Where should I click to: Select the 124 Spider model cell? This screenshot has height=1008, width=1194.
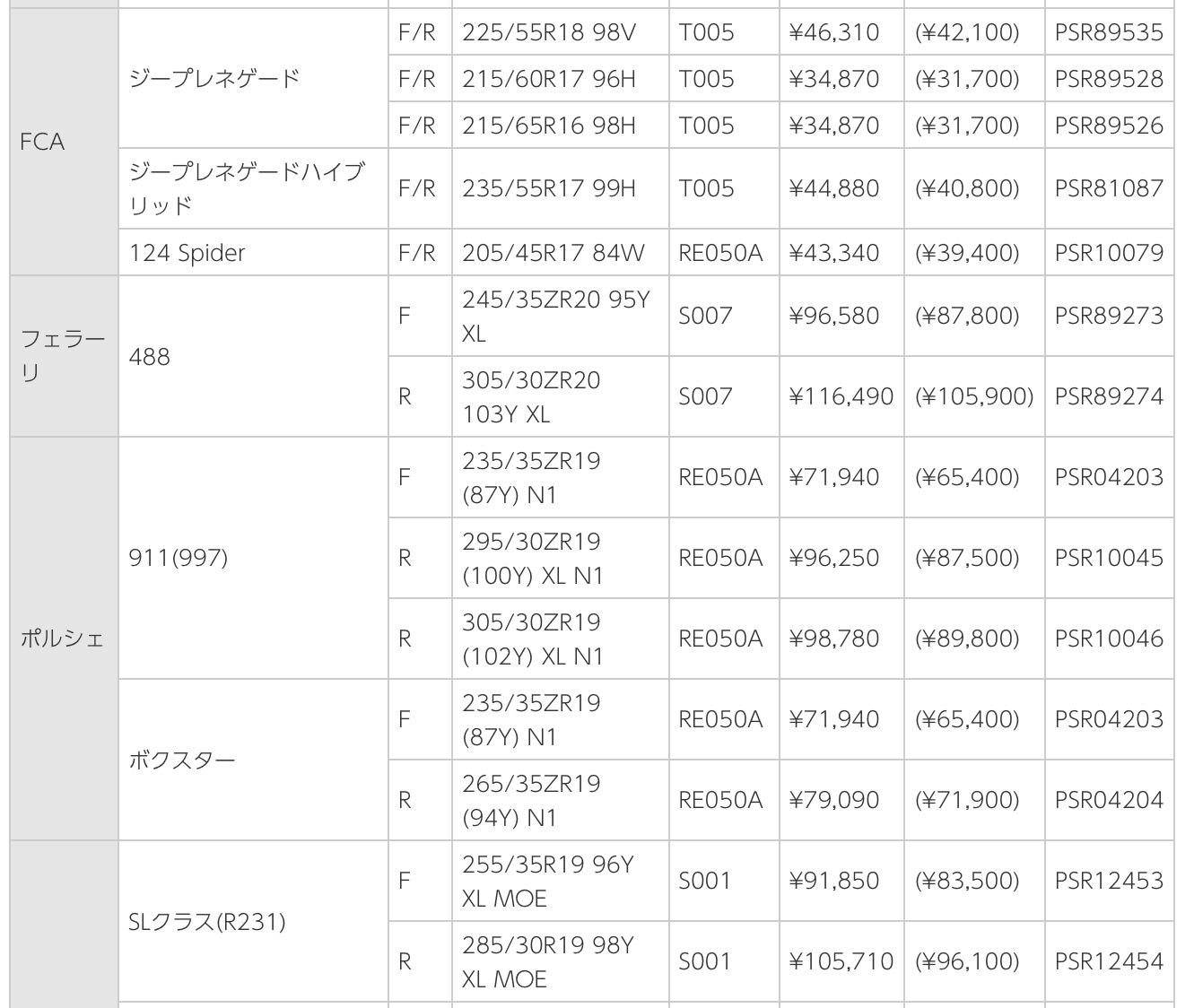click(x=187, y=253)
